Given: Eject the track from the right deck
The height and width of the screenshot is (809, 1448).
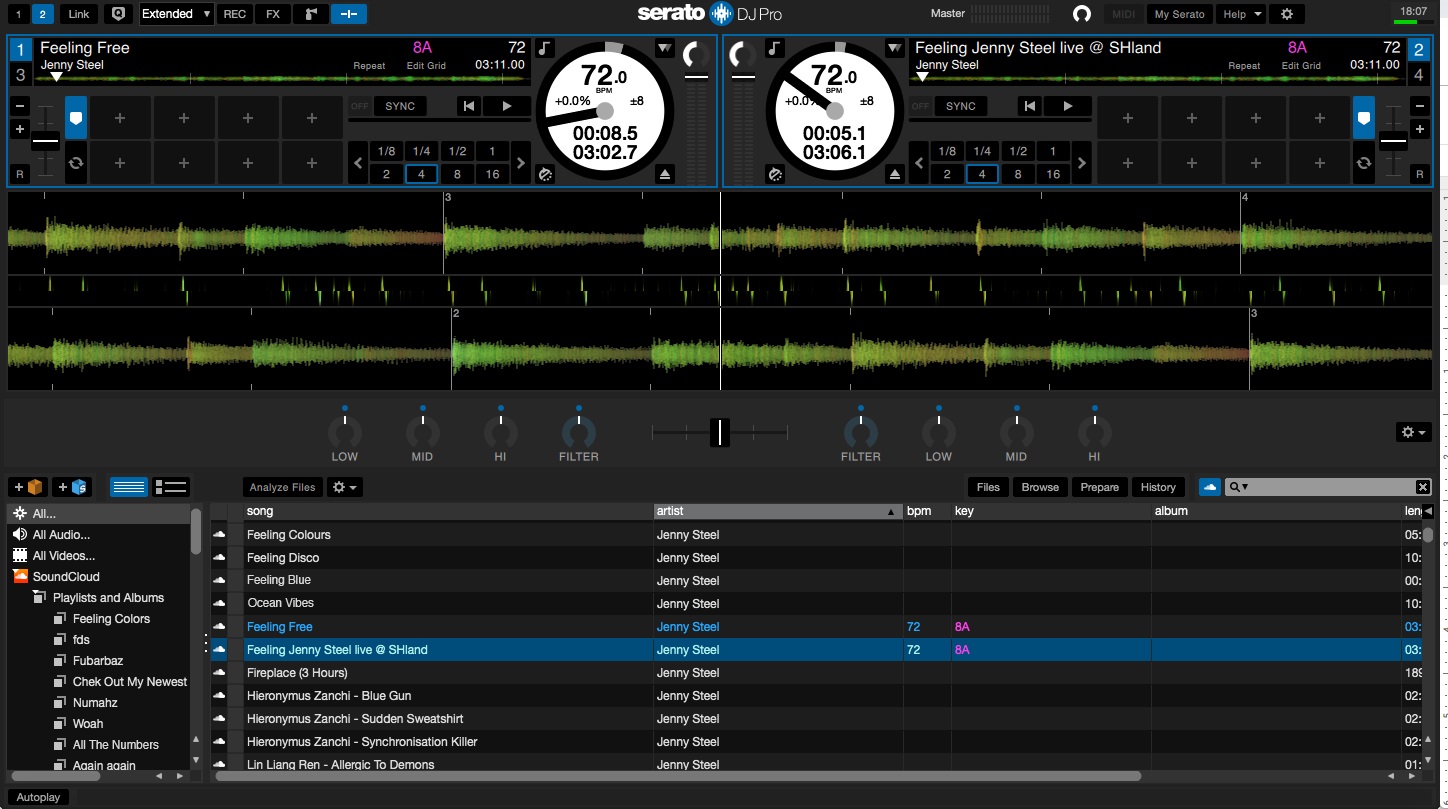Looking at the screenshot, I should [895, 174].
